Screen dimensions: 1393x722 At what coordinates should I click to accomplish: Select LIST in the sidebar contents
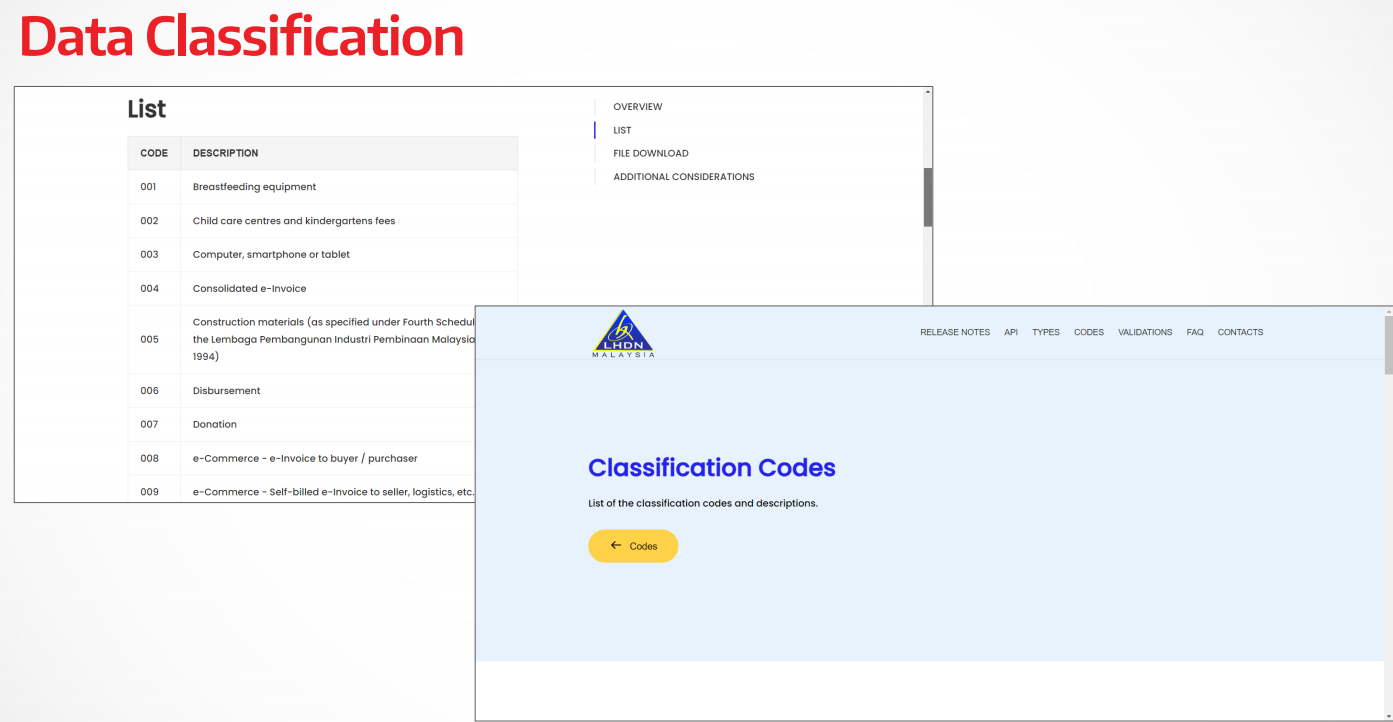click(x=622, y=130)
